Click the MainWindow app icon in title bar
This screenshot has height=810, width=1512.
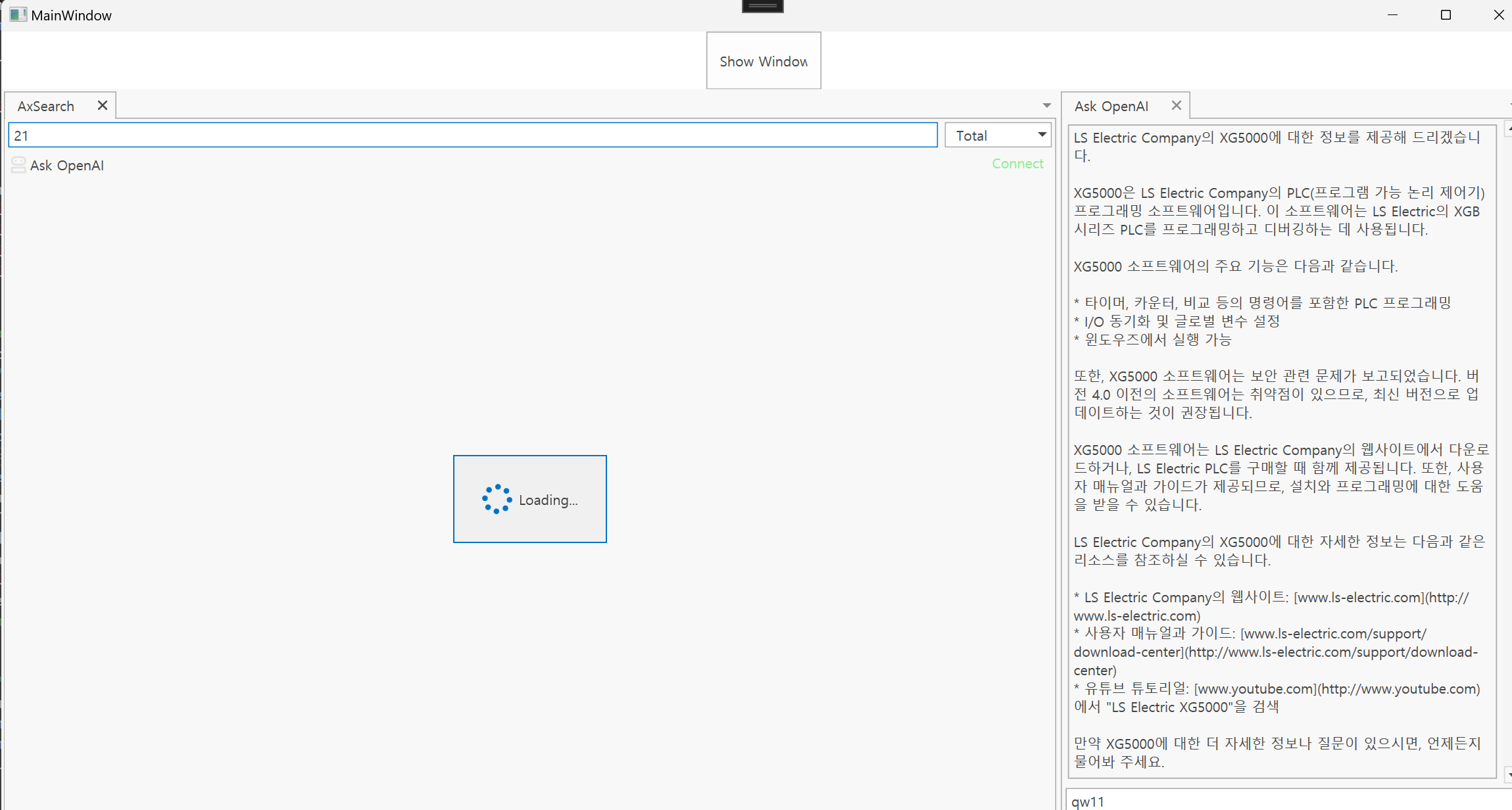(x=18, y=14)
